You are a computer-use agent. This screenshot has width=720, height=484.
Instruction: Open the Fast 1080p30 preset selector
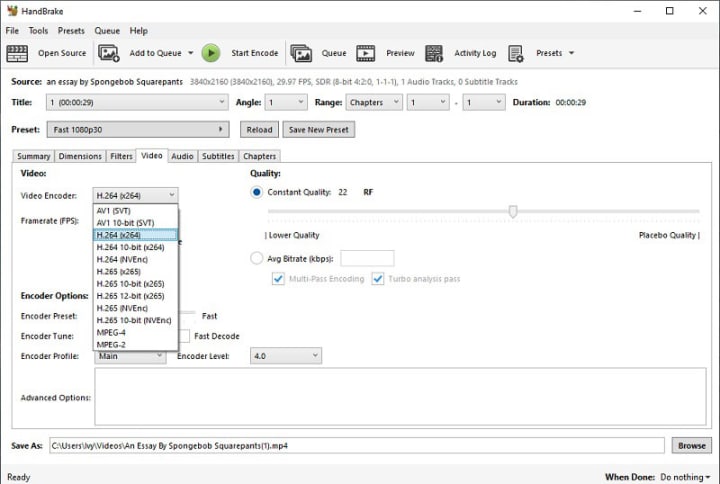[x=138, y=129]
